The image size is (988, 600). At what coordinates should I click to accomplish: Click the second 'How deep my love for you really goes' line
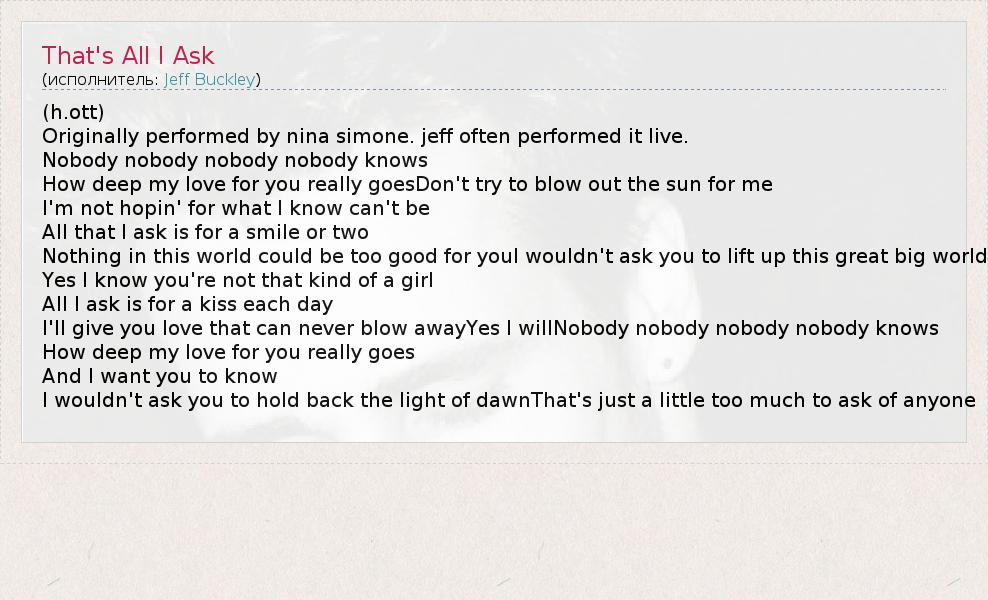(228, 352)
